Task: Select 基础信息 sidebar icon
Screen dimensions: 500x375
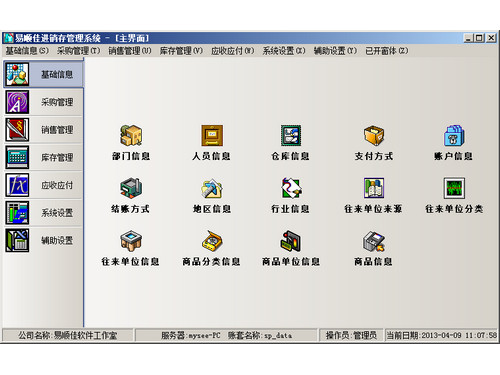Action: [x=17, y=74]
